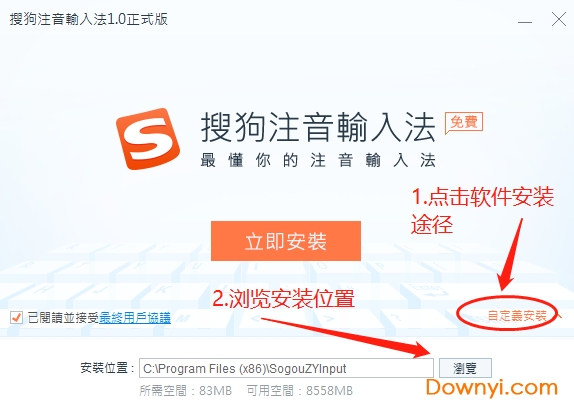This screenshot has height=411, width=574.
Task: Click the 可用空間 8558MB text
Action: pyautogui.click(x=299, y=391)
